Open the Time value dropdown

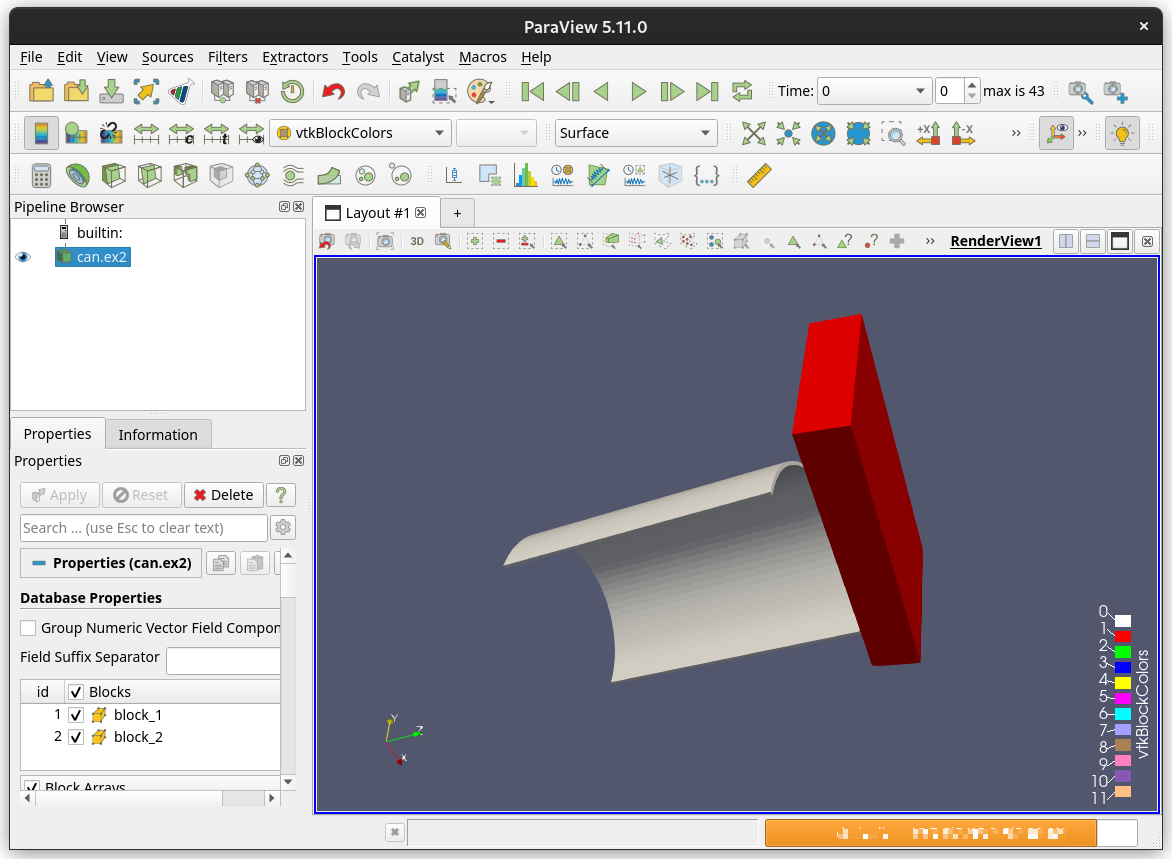click(x=875, y=91)
